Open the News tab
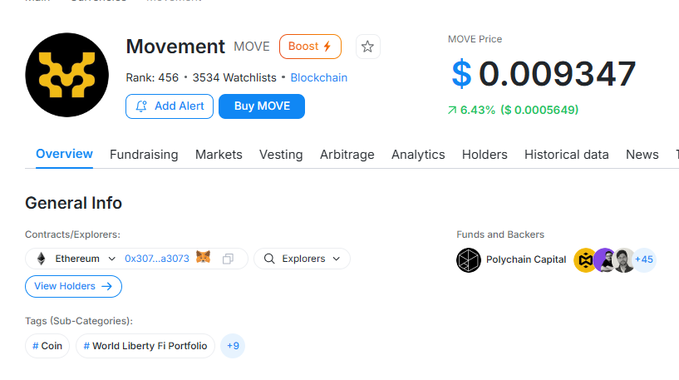This screenshot has width=679, height=380. tap(642, 155)
